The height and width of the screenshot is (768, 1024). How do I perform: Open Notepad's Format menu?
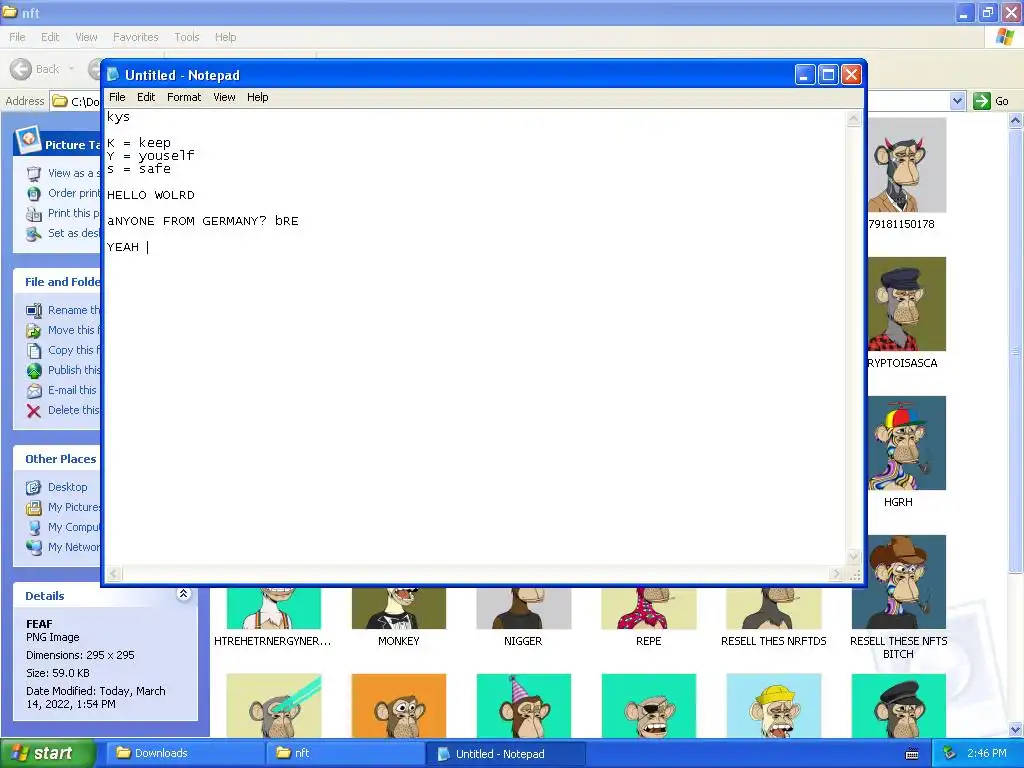tap(184, 97)
